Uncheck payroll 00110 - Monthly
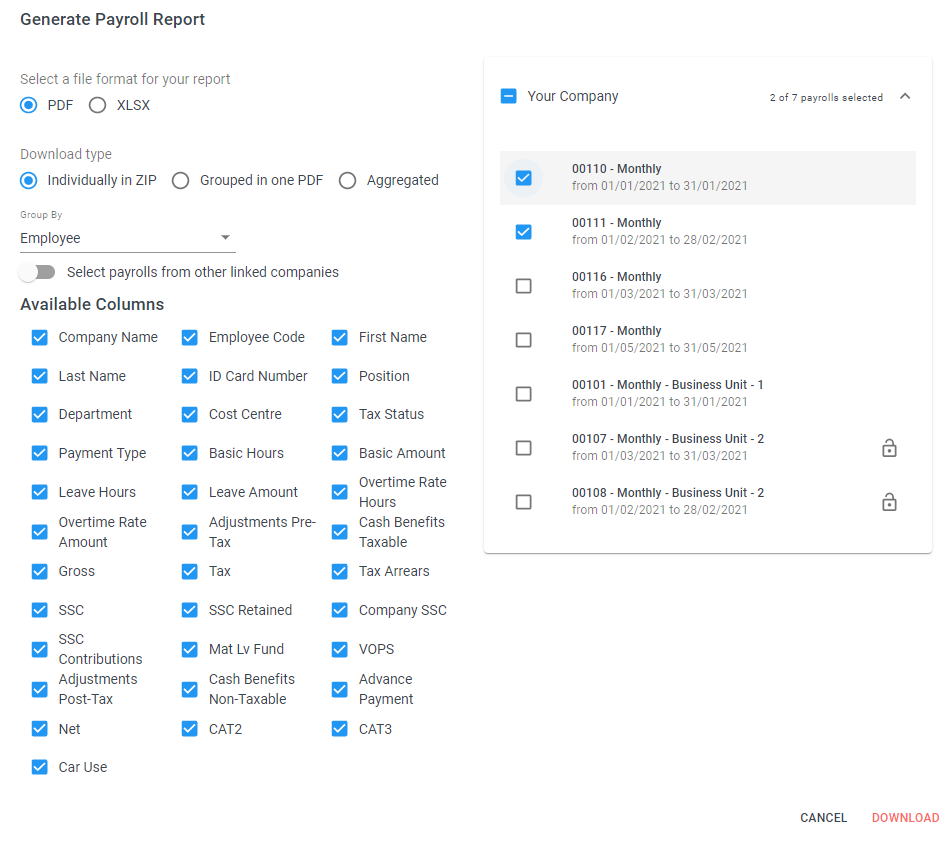947x843 pixels. click(x=523, y=178)
